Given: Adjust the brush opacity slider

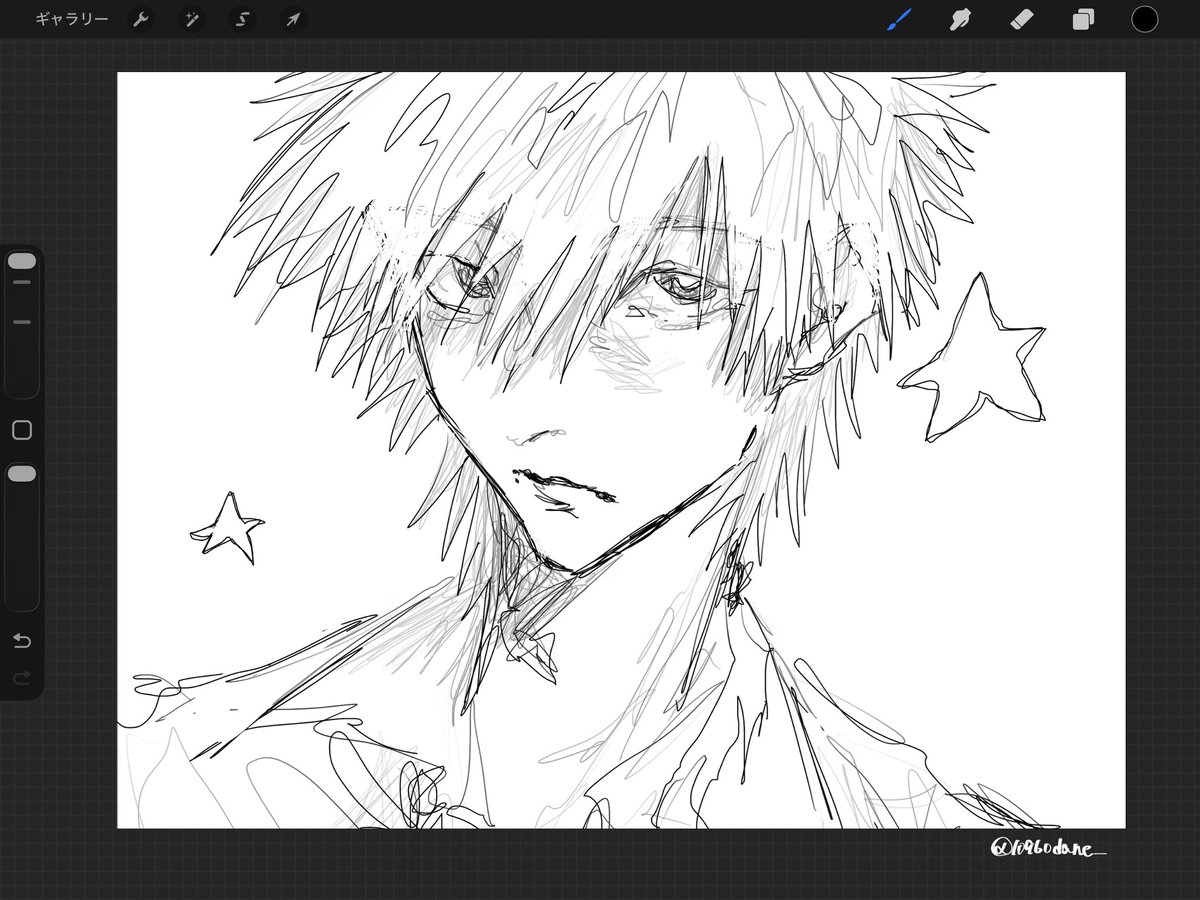Looking at the screenshot, I should [x=21, y=473].
